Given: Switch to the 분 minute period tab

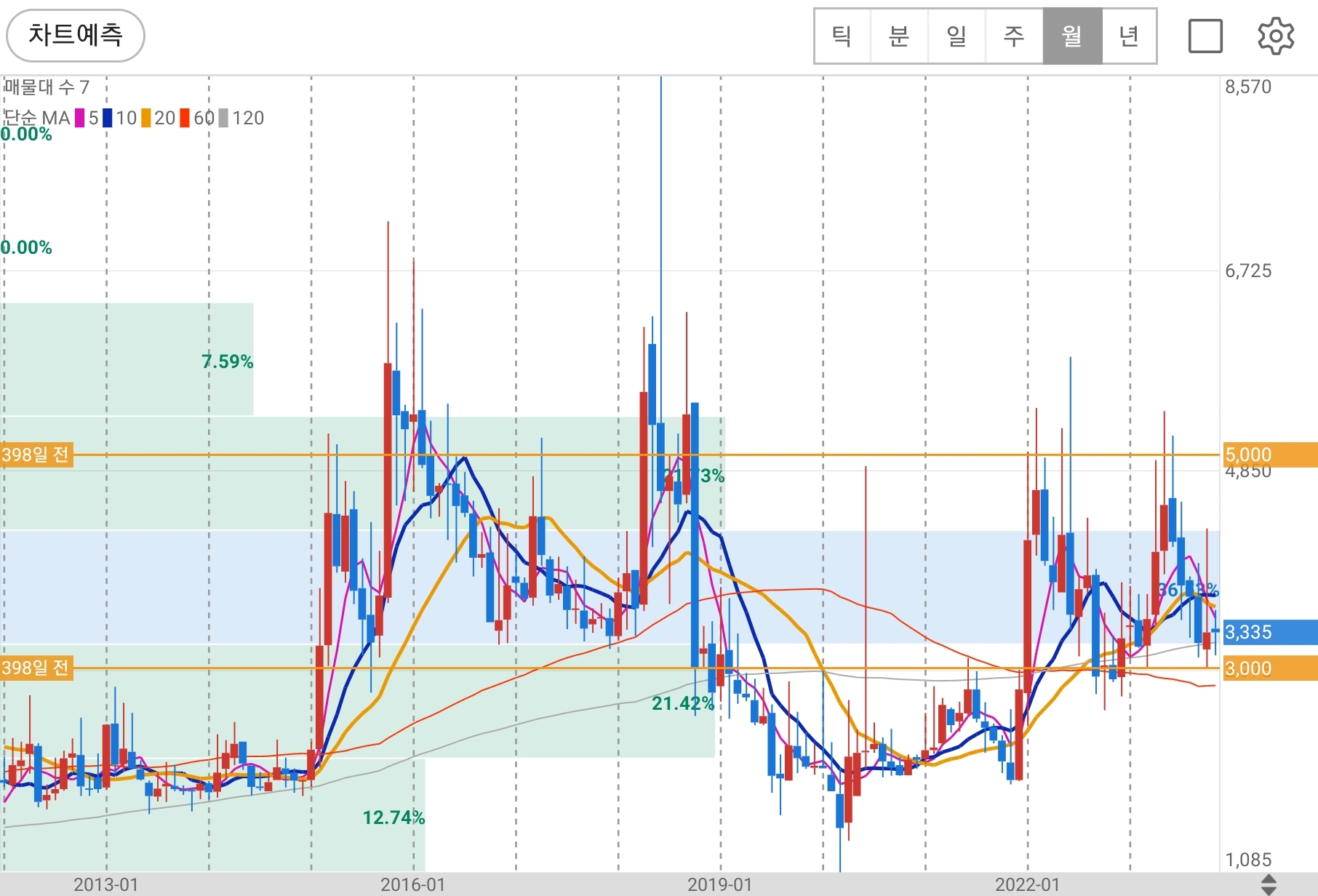Looking at the screenshot, I should (x=899, y=36).
